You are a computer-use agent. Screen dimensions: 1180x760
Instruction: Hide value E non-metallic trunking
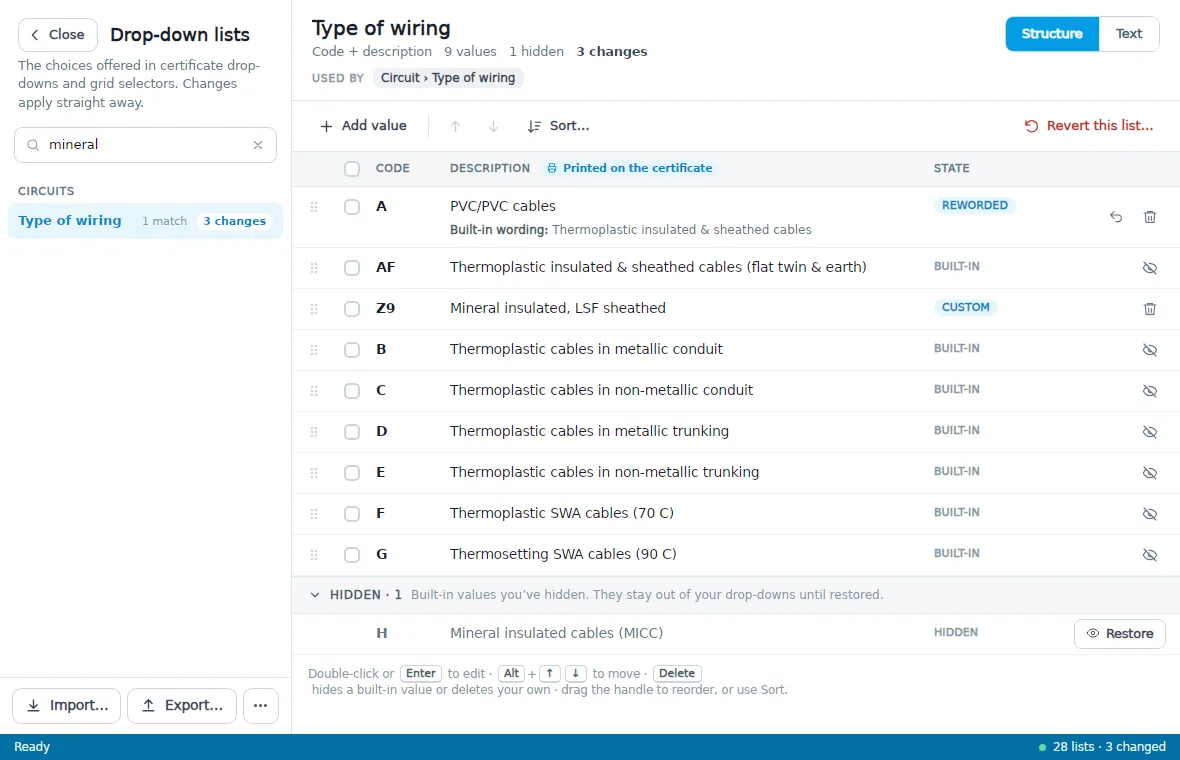[x=1149, y=473]
